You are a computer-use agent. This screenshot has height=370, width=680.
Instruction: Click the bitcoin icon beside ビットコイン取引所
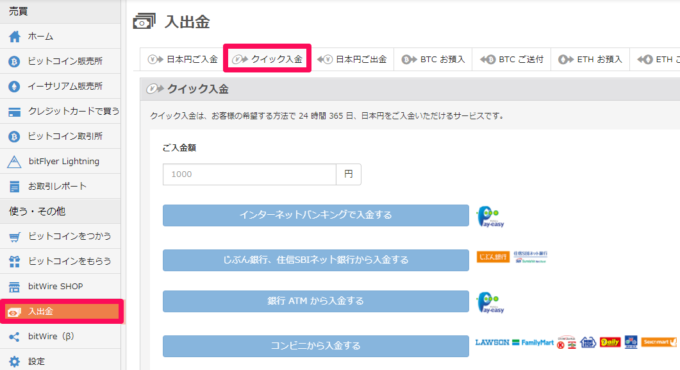14,137
